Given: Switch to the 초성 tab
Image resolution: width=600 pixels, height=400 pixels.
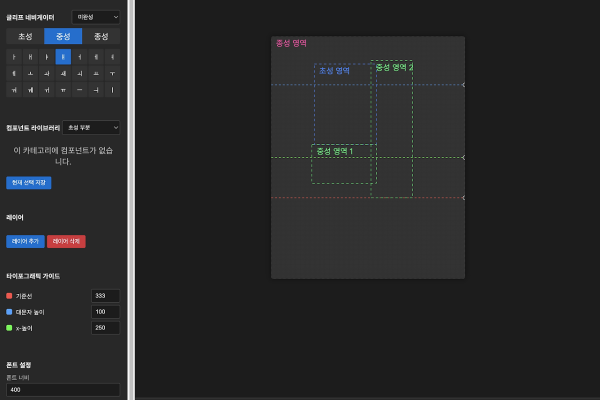Looking at the screenshot, I should (25, 36).
